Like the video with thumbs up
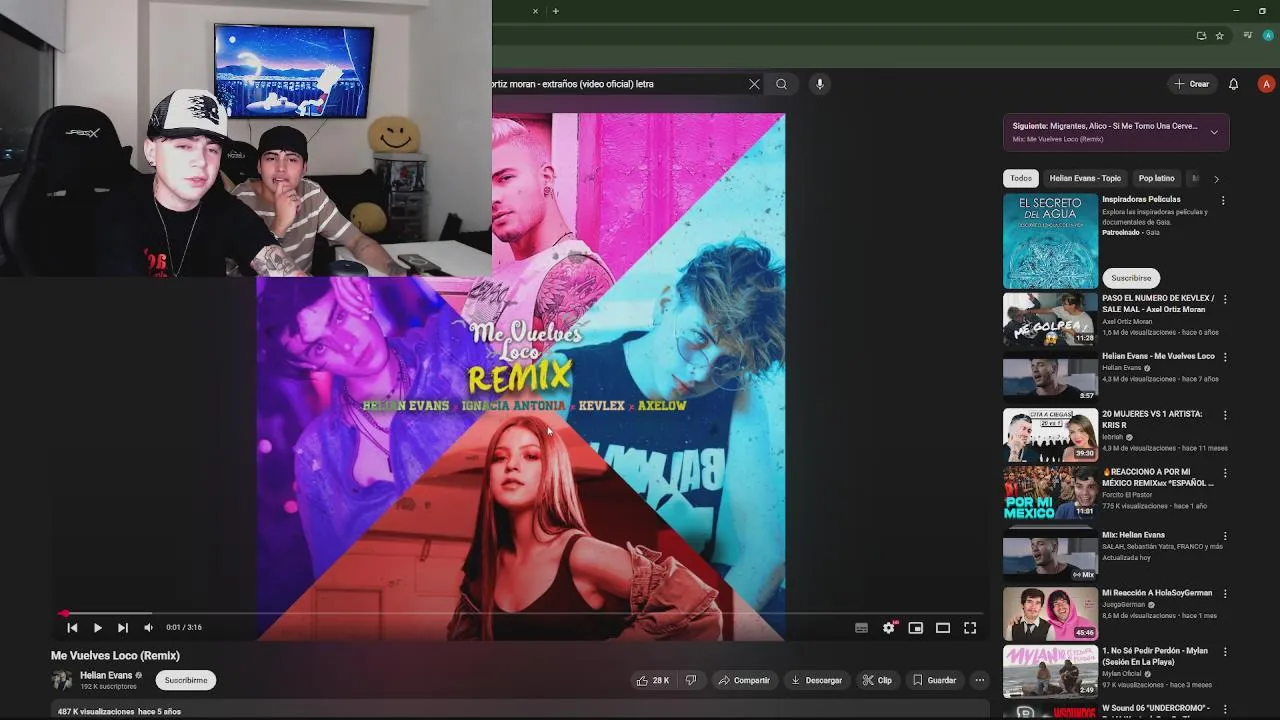Viewport: 1280px width, 720px height. [x=653, y=680]
